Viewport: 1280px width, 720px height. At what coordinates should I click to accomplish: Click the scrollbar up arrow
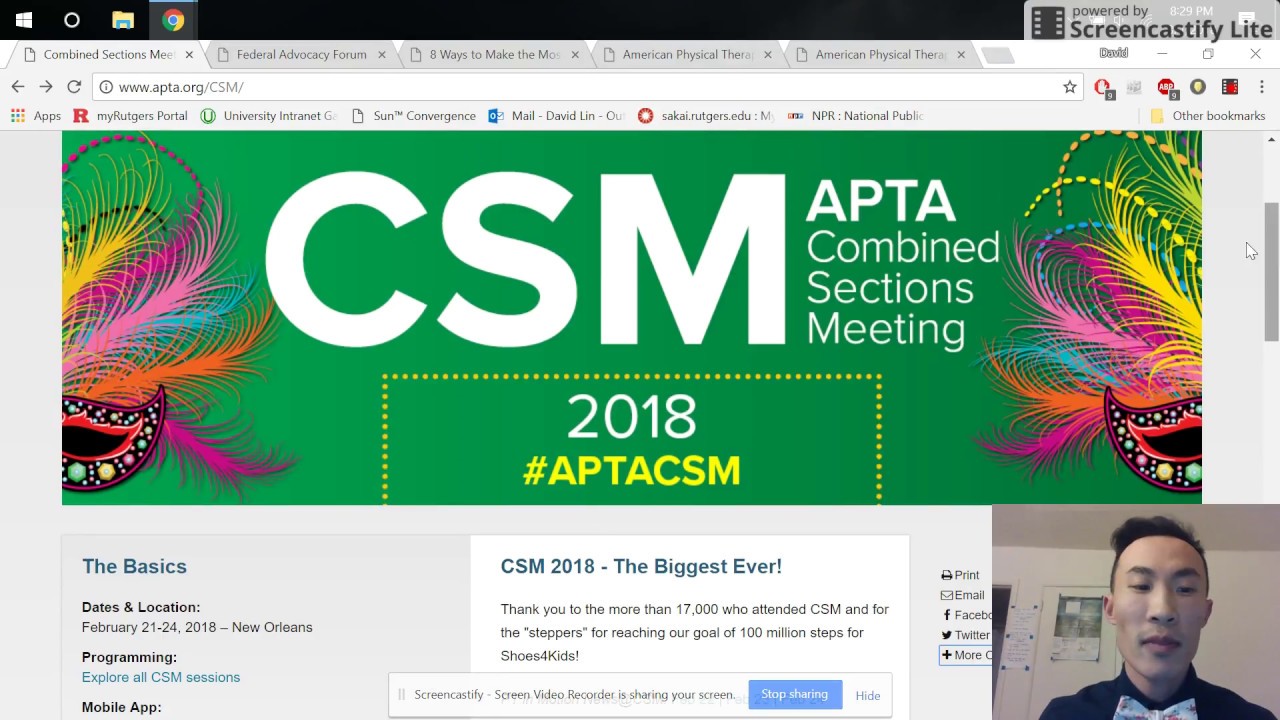1271,139
